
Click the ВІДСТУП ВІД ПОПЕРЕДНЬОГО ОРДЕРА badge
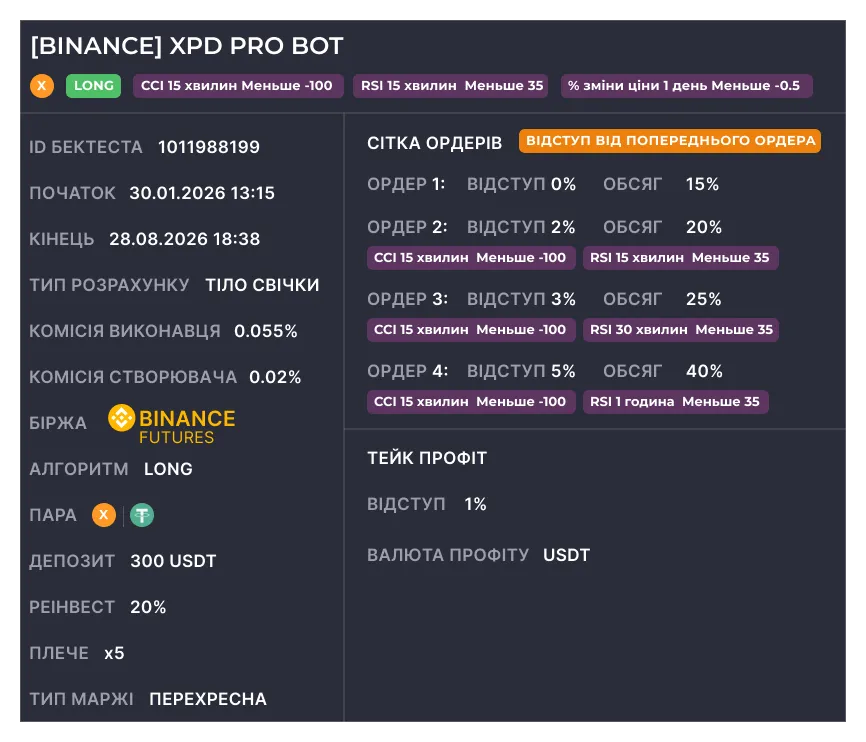[670, 140]
